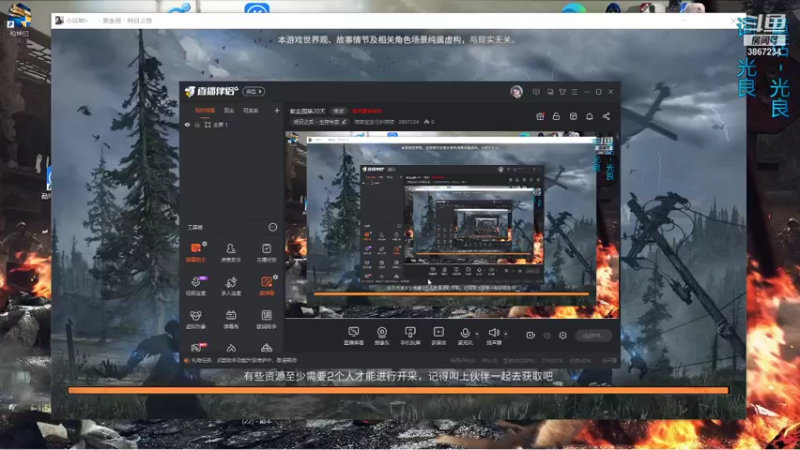Toggle the lock for 全屏 1 source
The image size is (800, 450).
(x=197, y=124)
